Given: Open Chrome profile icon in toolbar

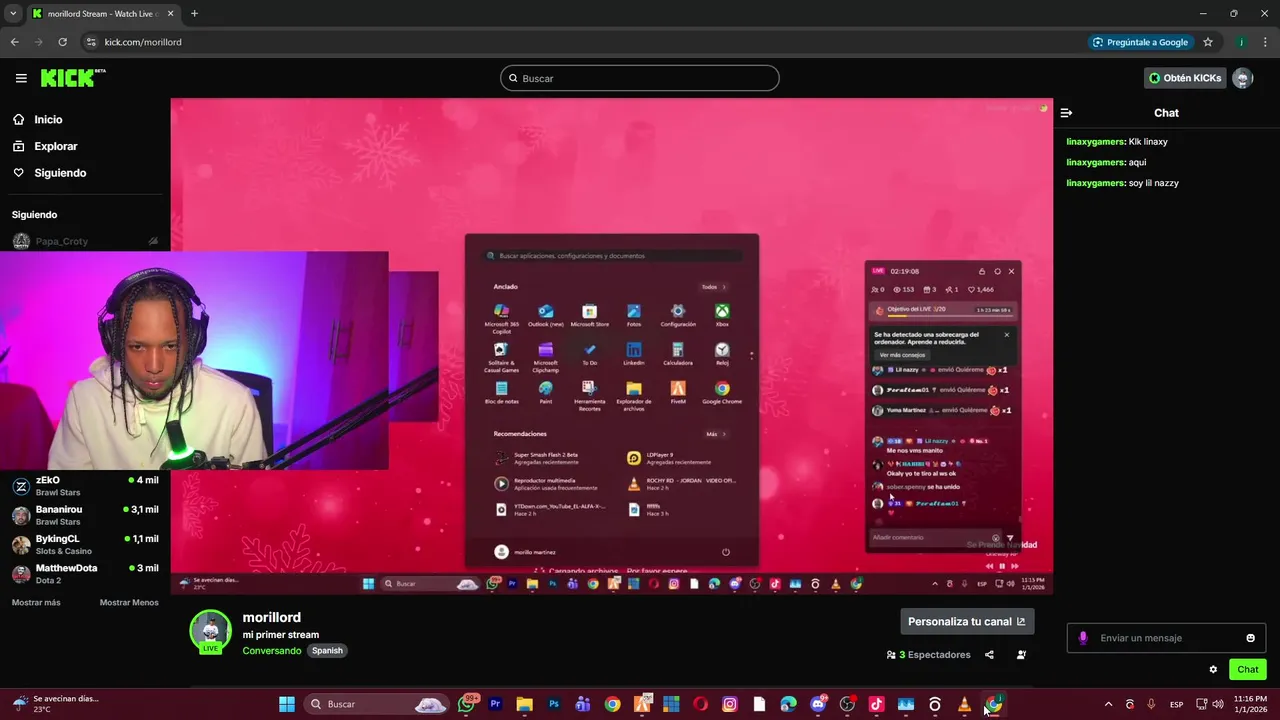Looking at the screenshot, I should [x=1241, y=42].
